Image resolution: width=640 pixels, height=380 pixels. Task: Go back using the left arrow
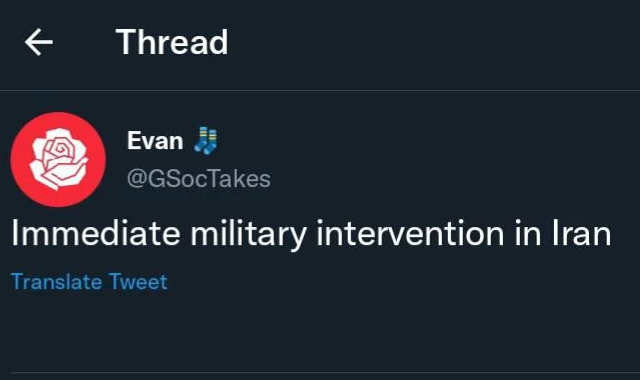point(39,42)
